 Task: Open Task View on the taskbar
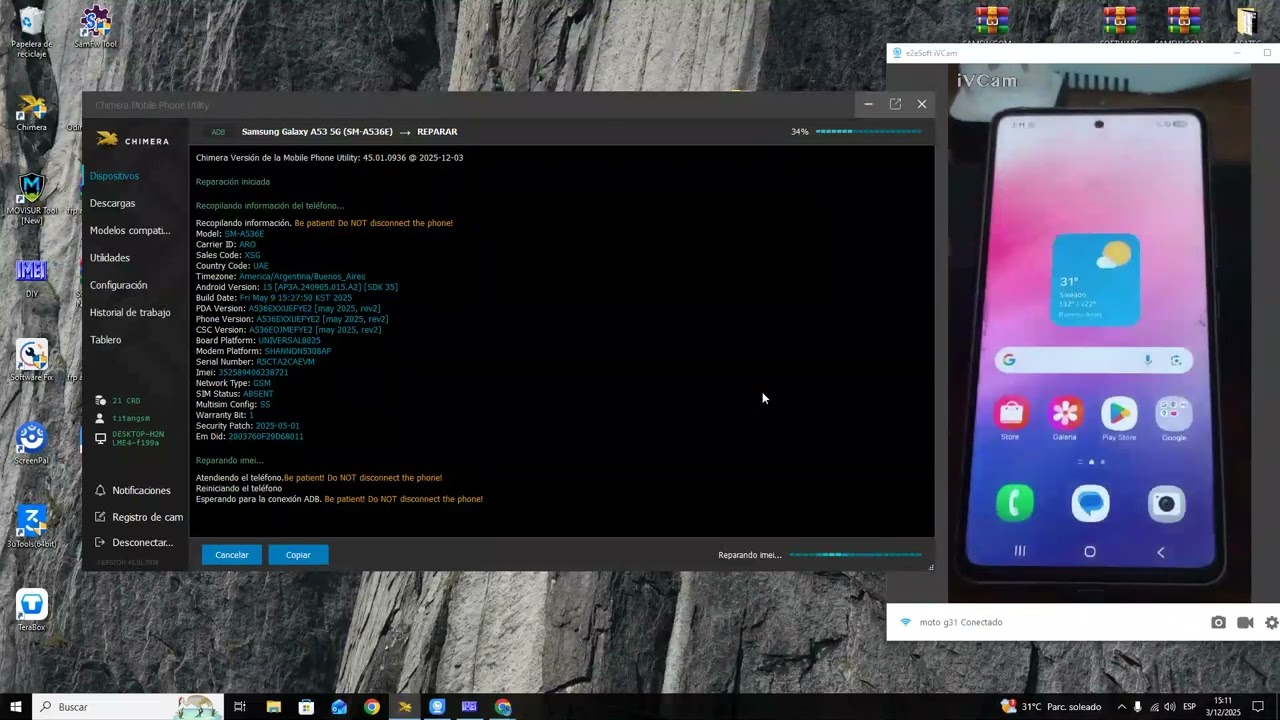[240, 707]
